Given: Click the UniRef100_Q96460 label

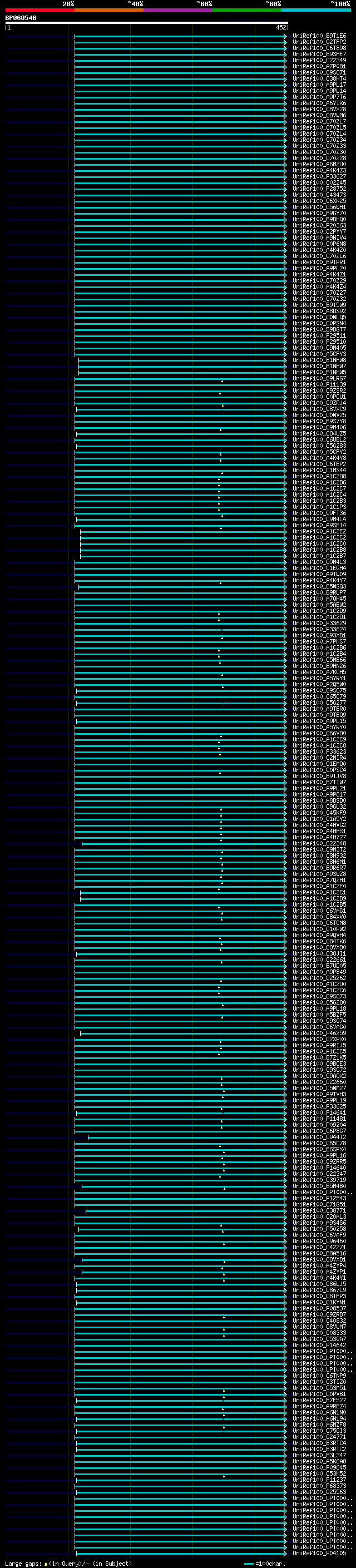Looking at the screenshot, I should click(319, 1241).
